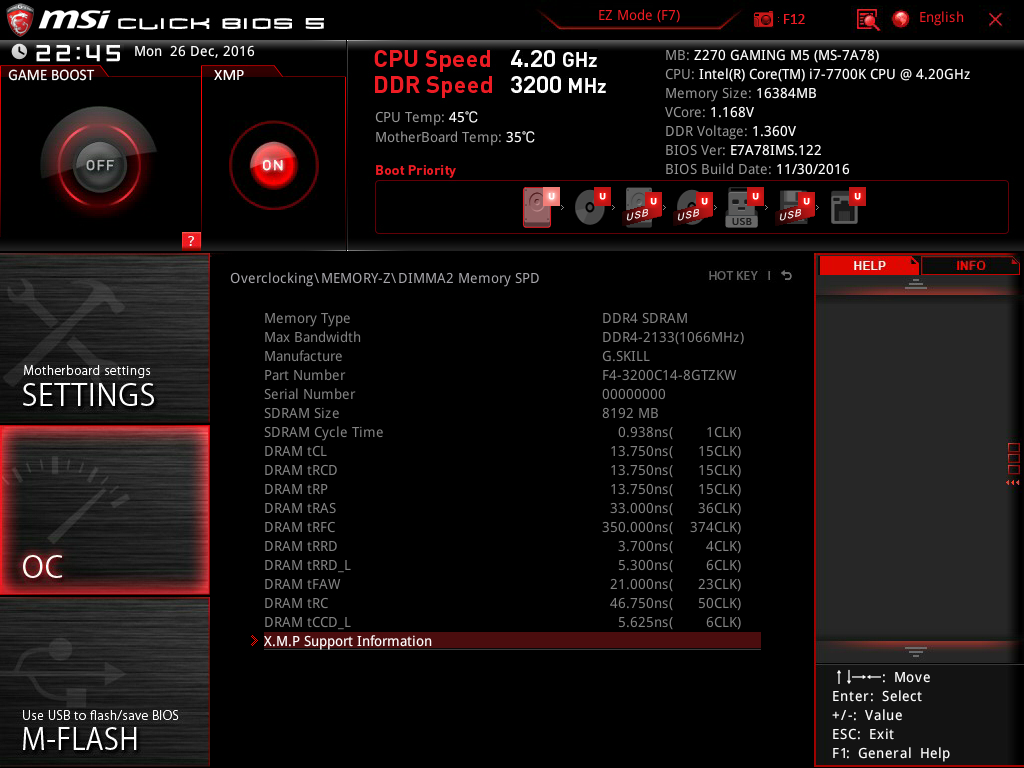The height and width of the screenshot is (768, 1024).
Task: Click the right edge triple-arrow icon
Action: (x=1012, y=483)
